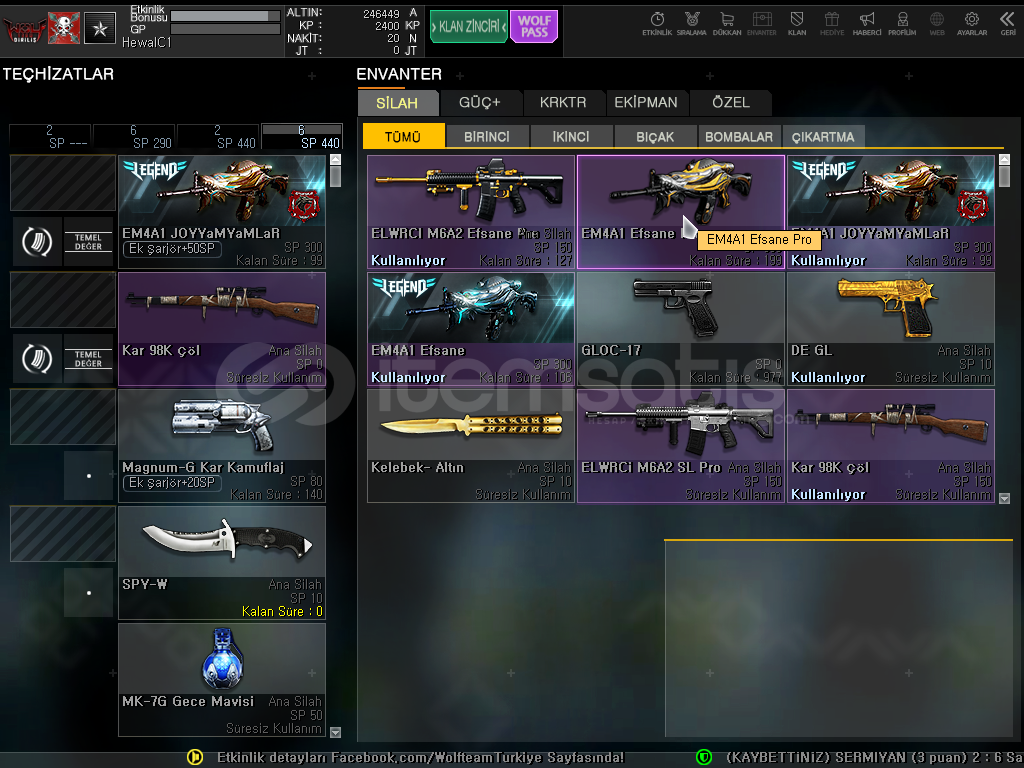Select the golden DE GL pistol item
The width and height of the screenshot is (1024, 768).
tap(890, 328)
